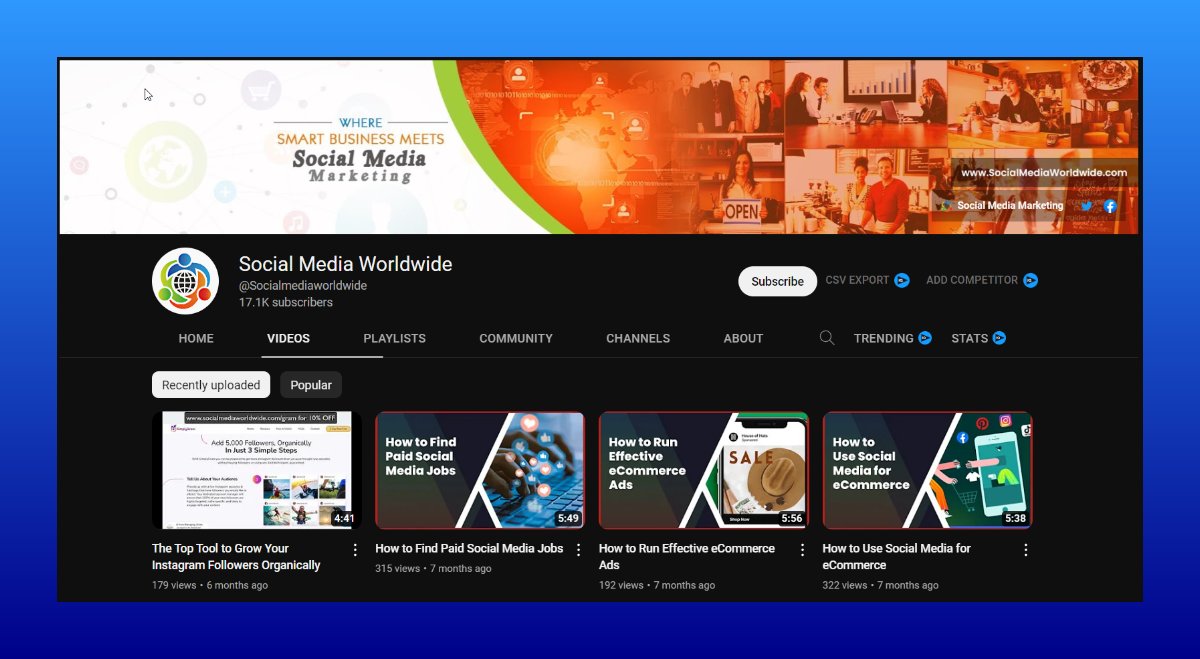Open more options for Instagram Followers video
This screenshot has height=659, width=1200.
click(x=355, y=550)
